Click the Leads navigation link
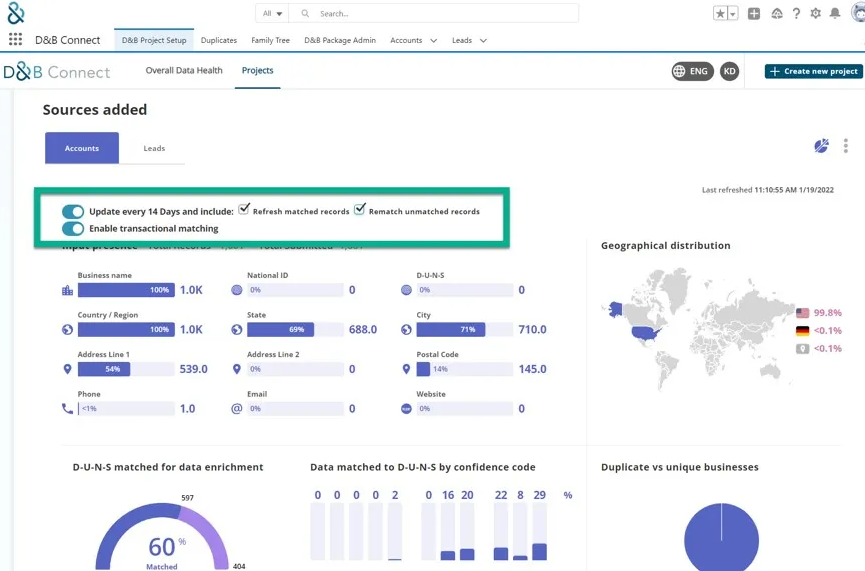Screen dimensions: 865x571 click(x=462, y=40)
